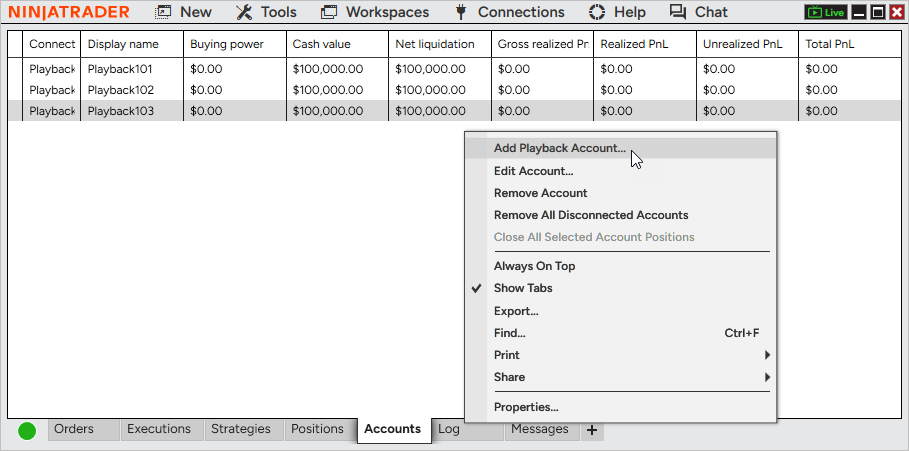The height and width of the screenshot is (451, 909).
Task: Select the Playback101 account row
Action: pyautogui.click(x=455, y=69)
